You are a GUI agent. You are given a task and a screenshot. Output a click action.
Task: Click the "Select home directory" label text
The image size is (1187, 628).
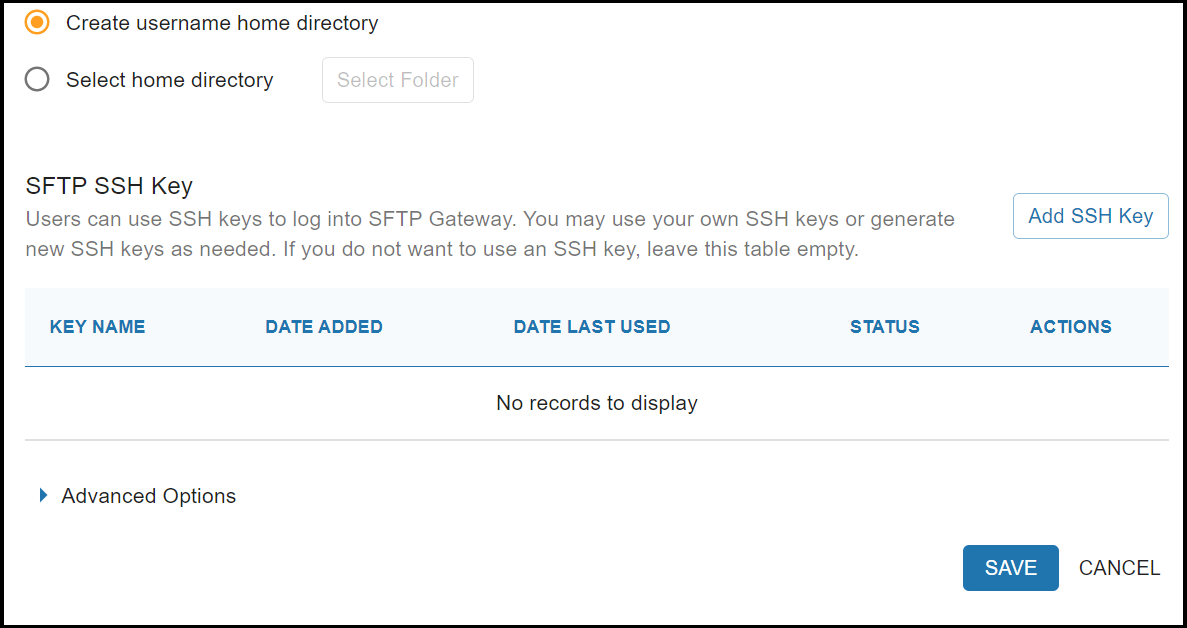click(x=169, y=80)
